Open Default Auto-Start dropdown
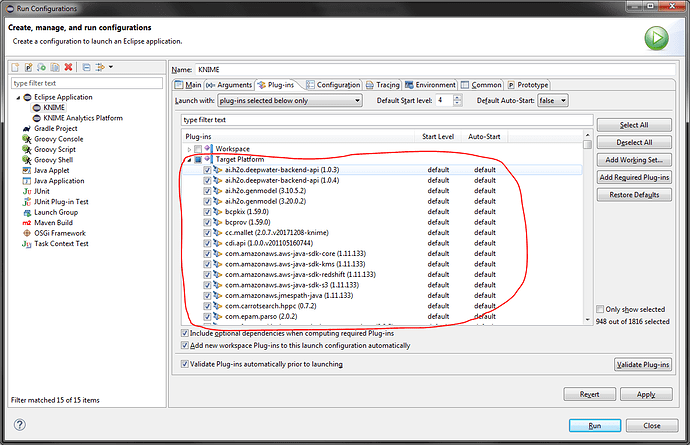Image resolution: width=690 pixels, height=445 pixels. point(553,101)
